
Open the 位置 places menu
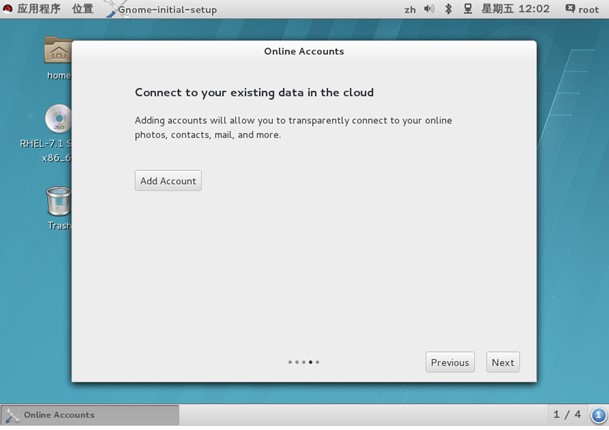click(x=83, y=9)
